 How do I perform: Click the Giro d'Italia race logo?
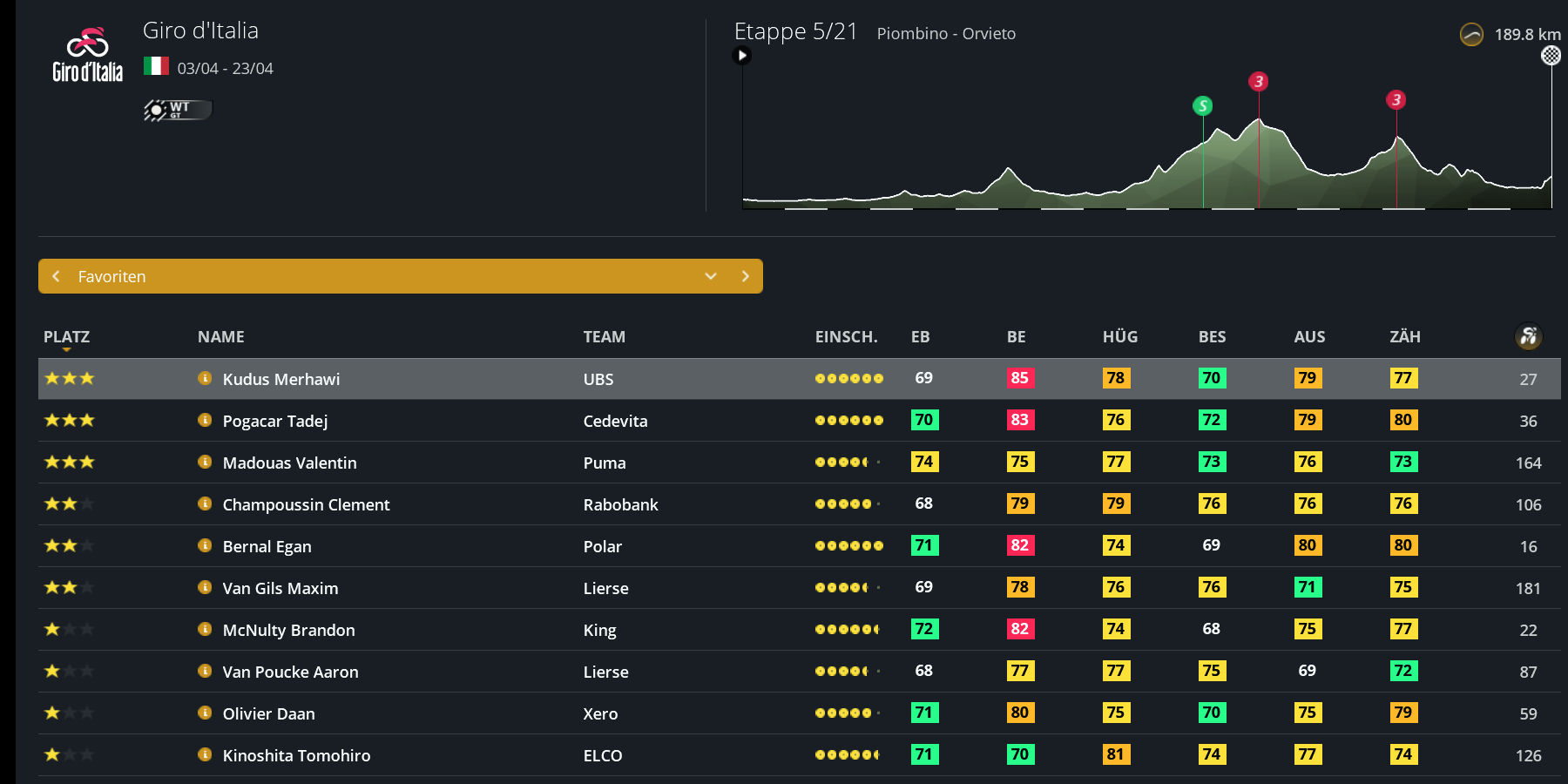87,55
